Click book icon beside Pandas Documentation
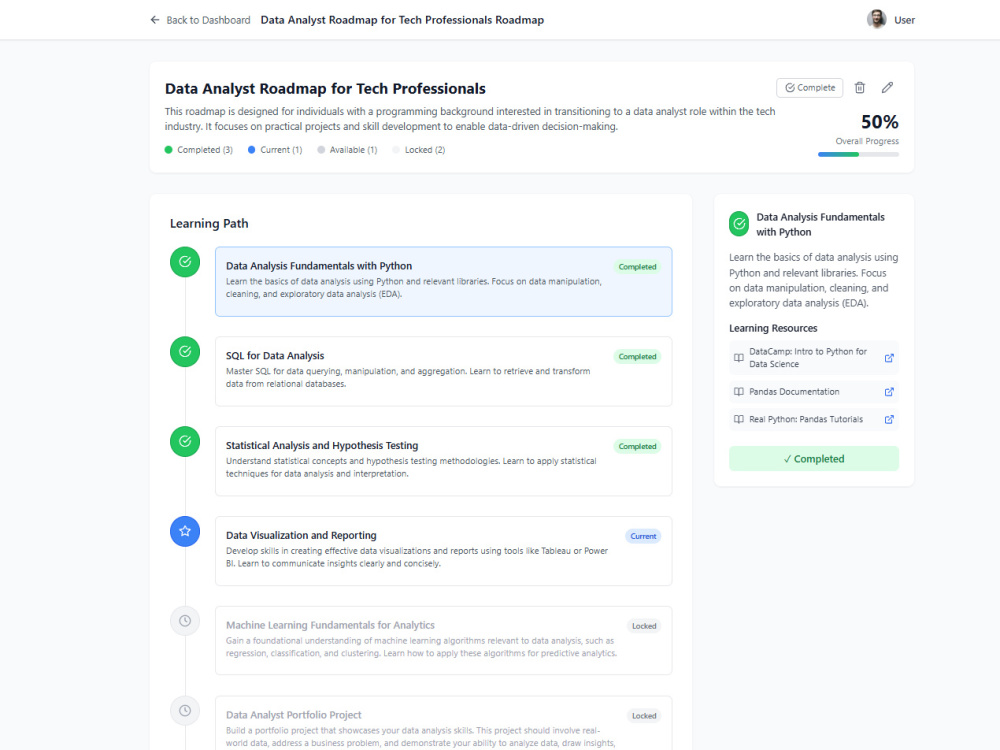This screenshot has width=1000, height=750. click(739, 392)
